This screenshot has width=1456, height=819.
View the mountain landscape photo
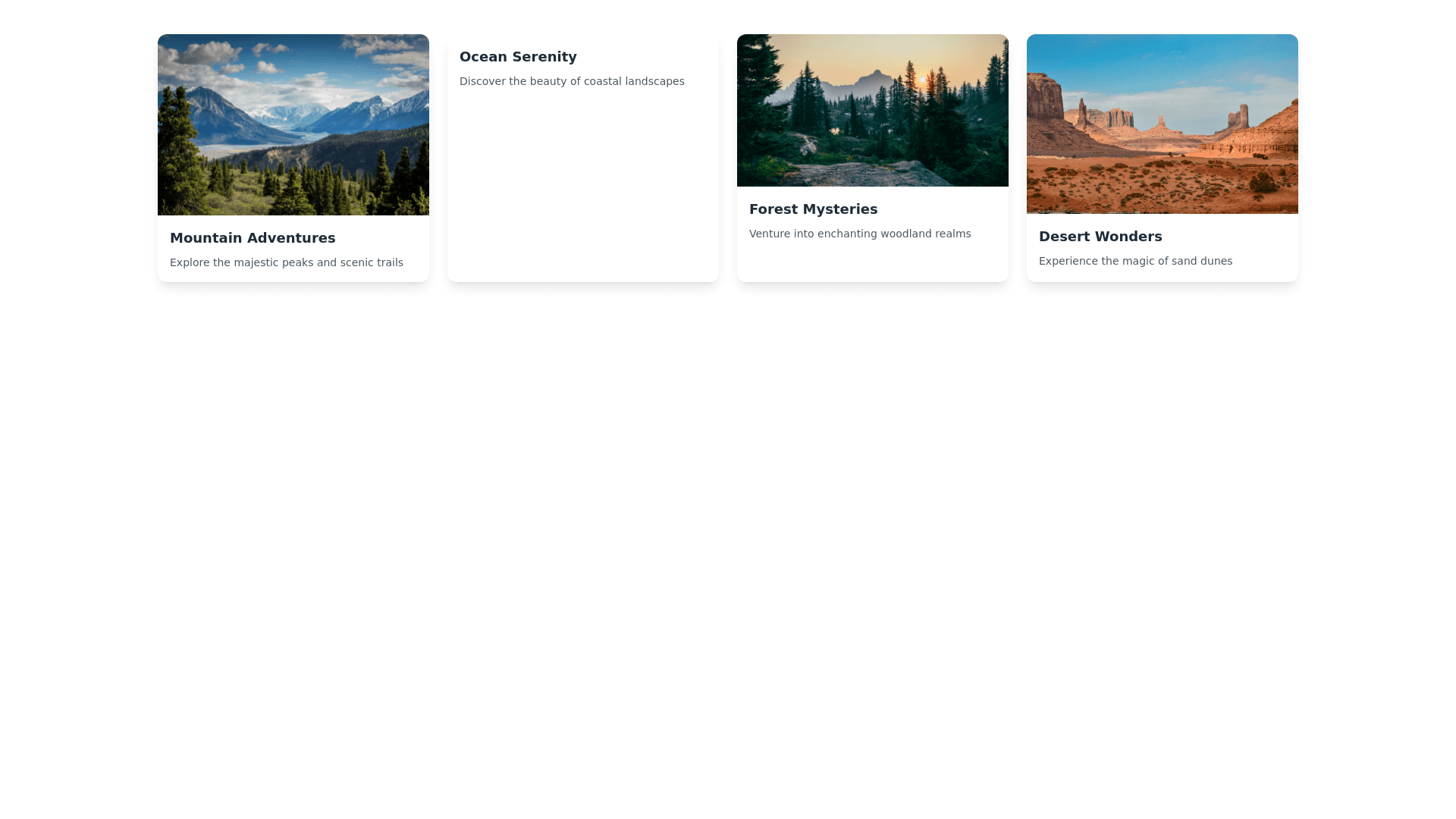tap(293, 124)
